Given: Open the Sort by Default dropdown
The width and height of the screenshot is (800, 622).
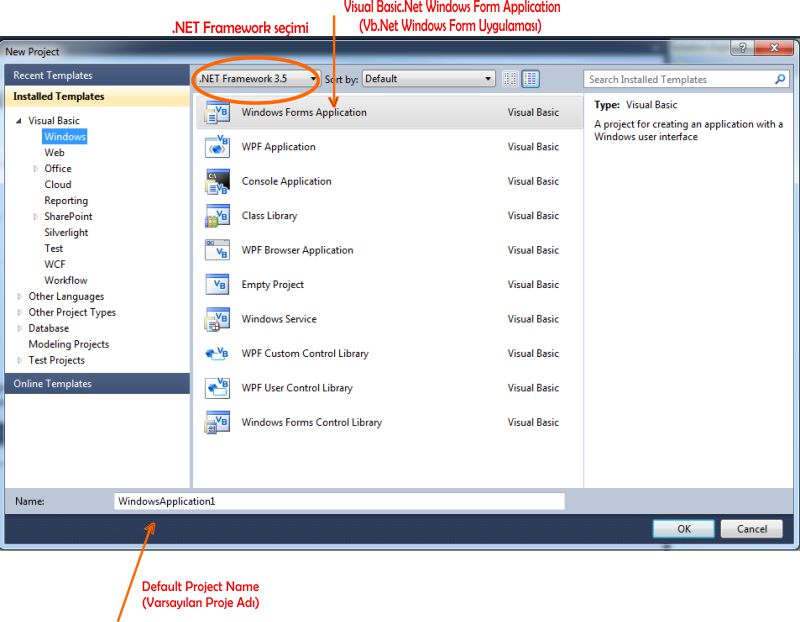Looking at the screenshot, I should coord(429,79).
